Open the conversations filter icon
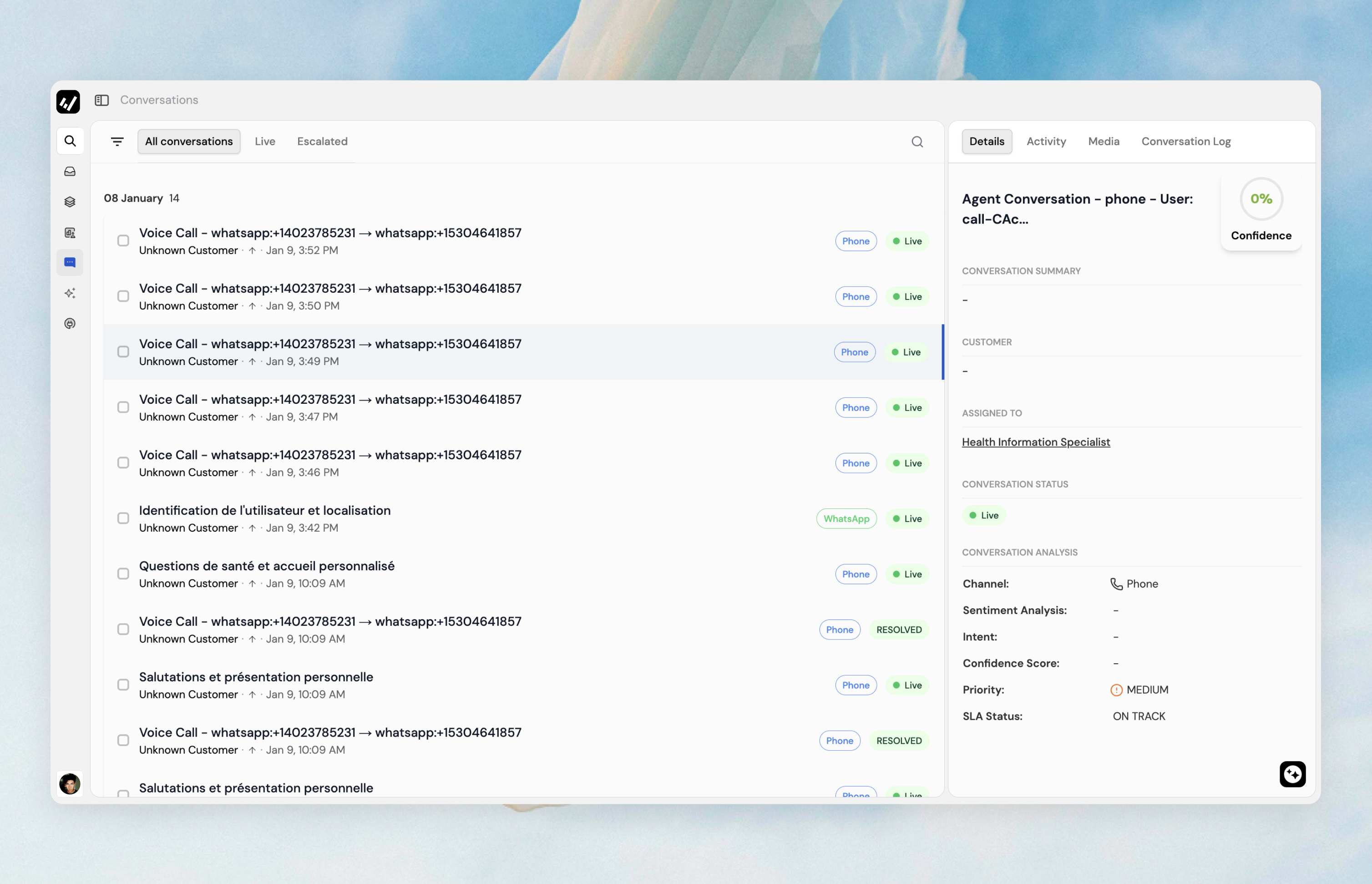 117,141
